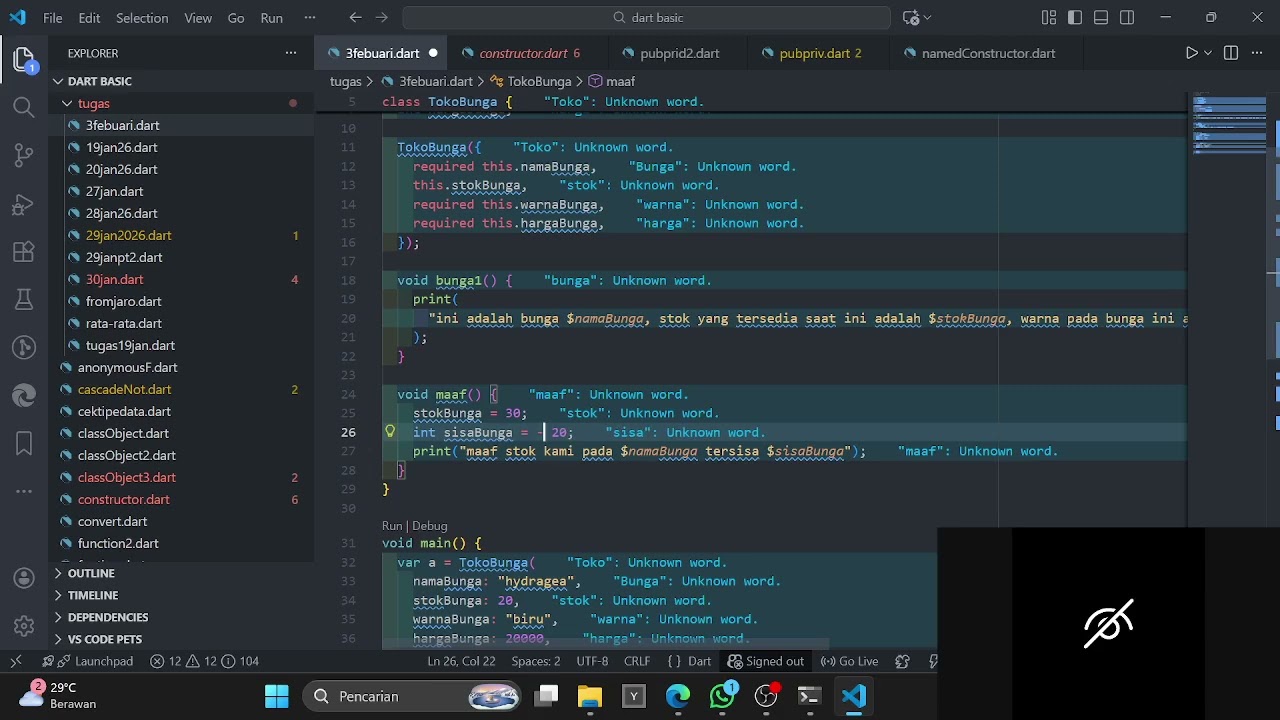The height and width of the screenshot is (720, 1280).
Task: Go back with the navigation arrow
Action: pos(356,18)
